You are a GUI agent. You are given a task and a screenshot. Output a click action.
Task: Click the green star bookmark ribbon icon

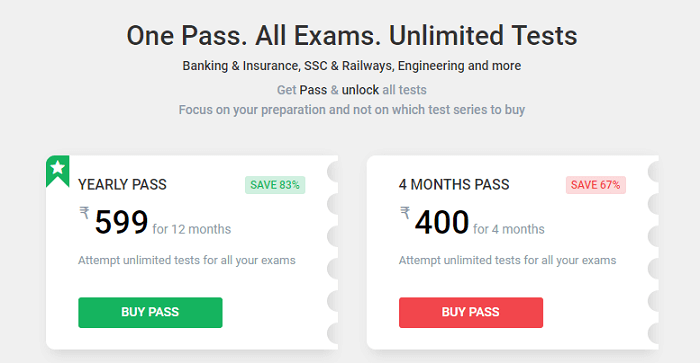click(58, 171)
